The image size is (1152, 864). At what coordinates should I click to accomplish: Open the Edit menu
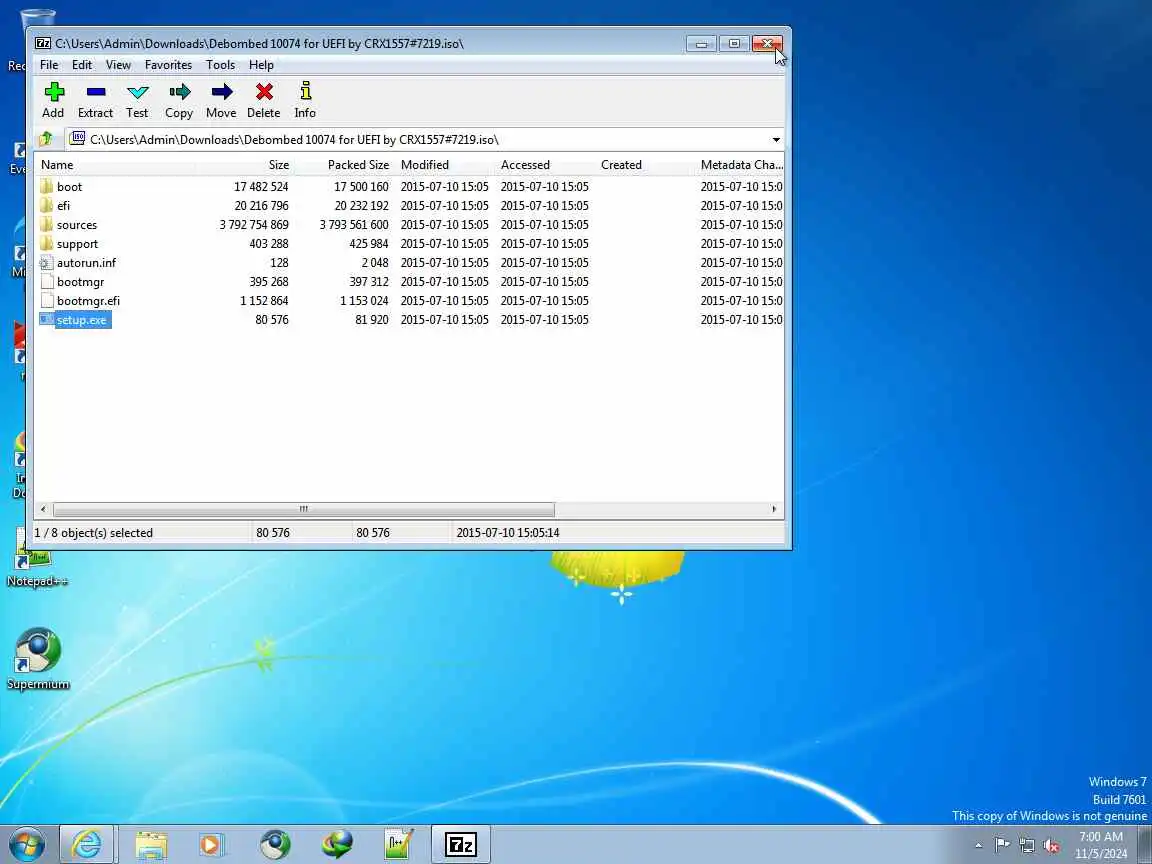(x=82, y=65)
